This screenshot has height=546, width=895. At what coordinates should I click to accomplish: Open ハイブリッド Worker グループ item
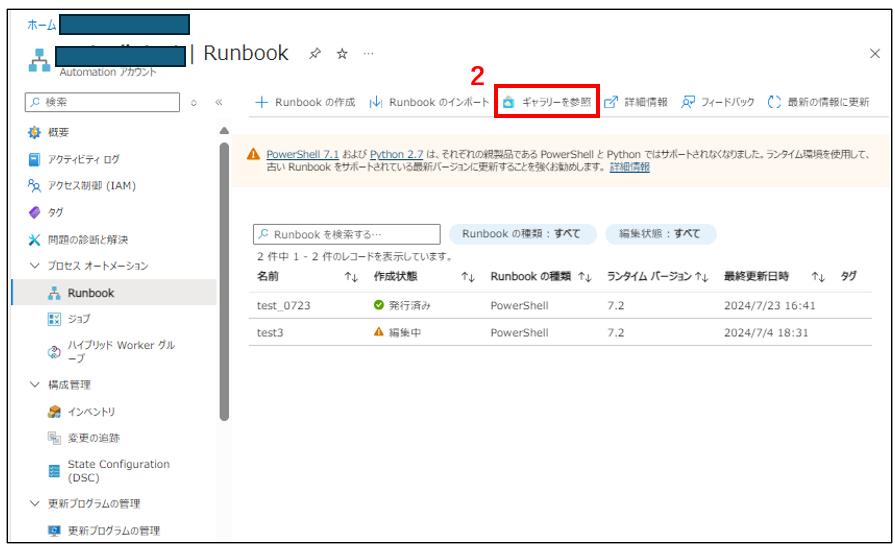[x=121, y=351]
